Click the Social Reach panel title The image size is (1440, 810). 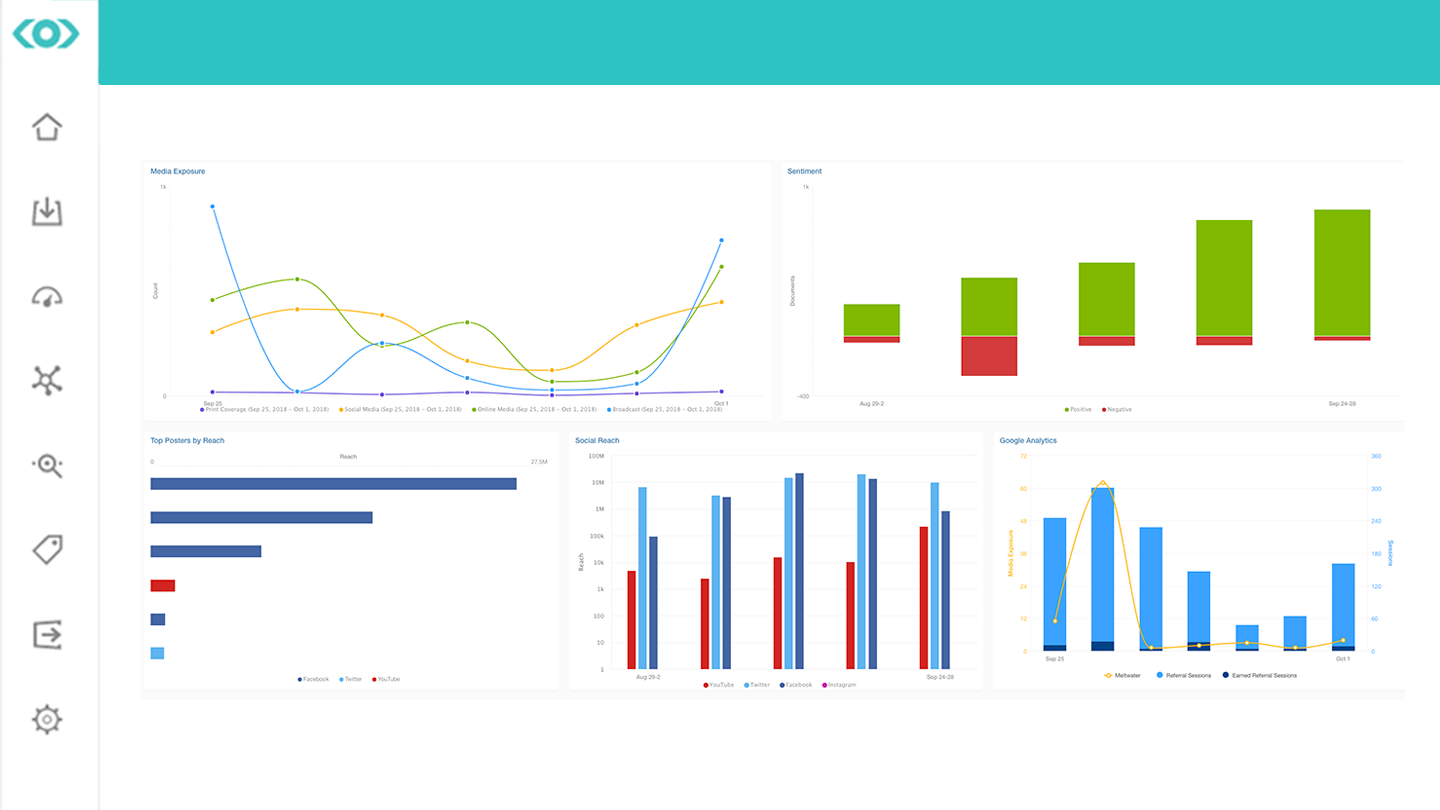click(597, 440)
